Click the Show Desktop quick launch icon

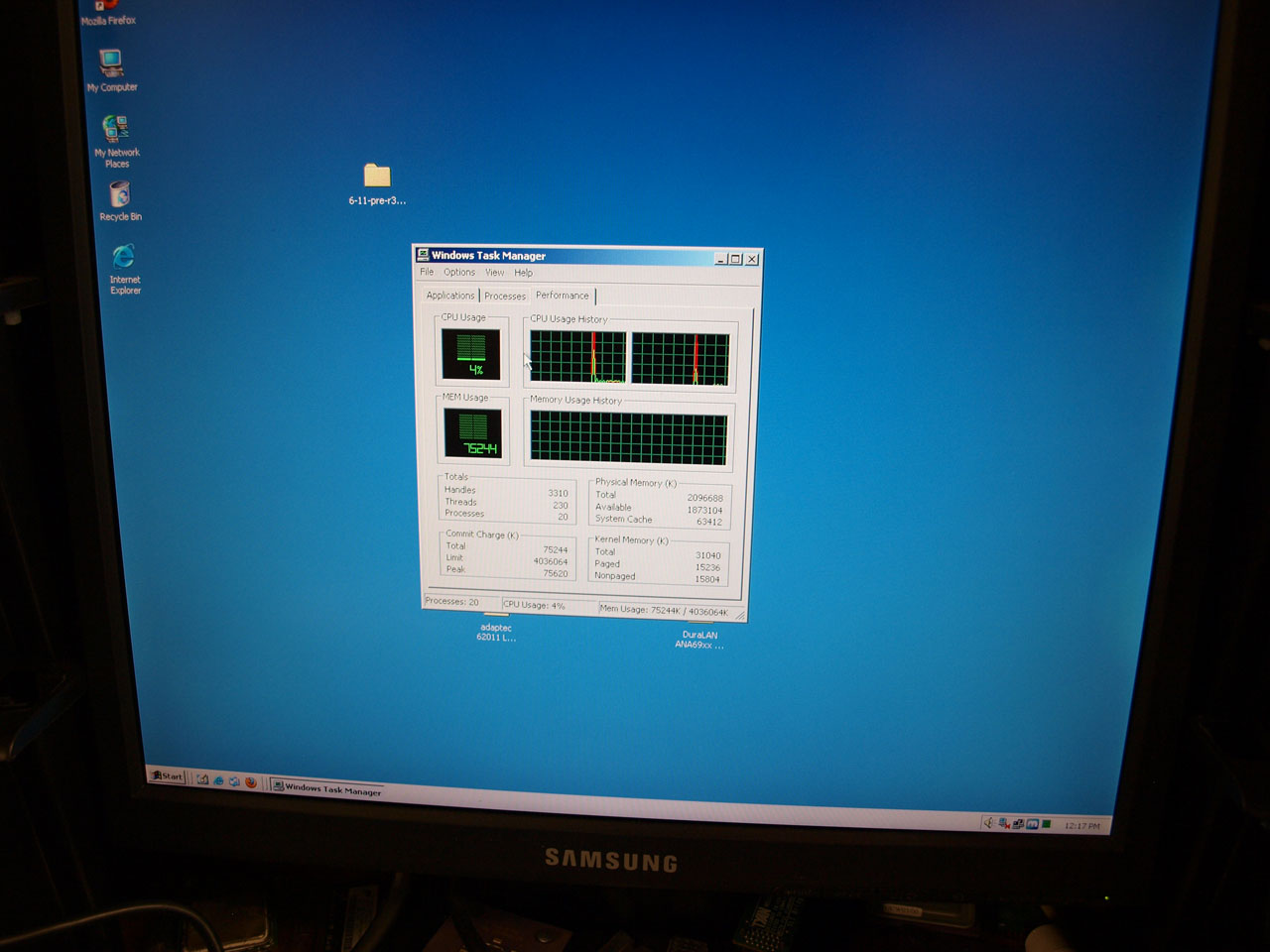pos(202,779)
